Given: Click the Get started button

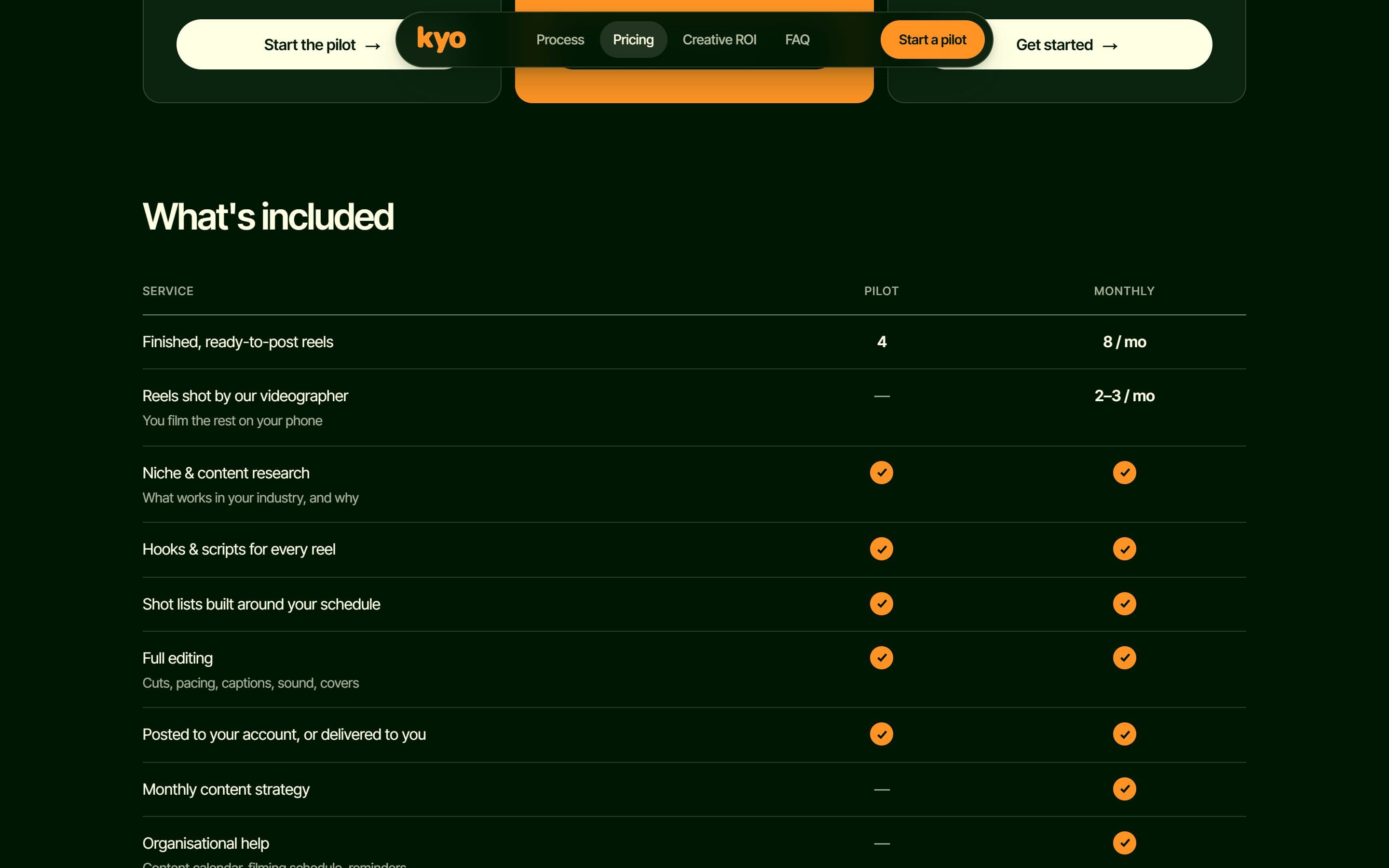Looking at the screenshot, I should tap(1066, 45).
